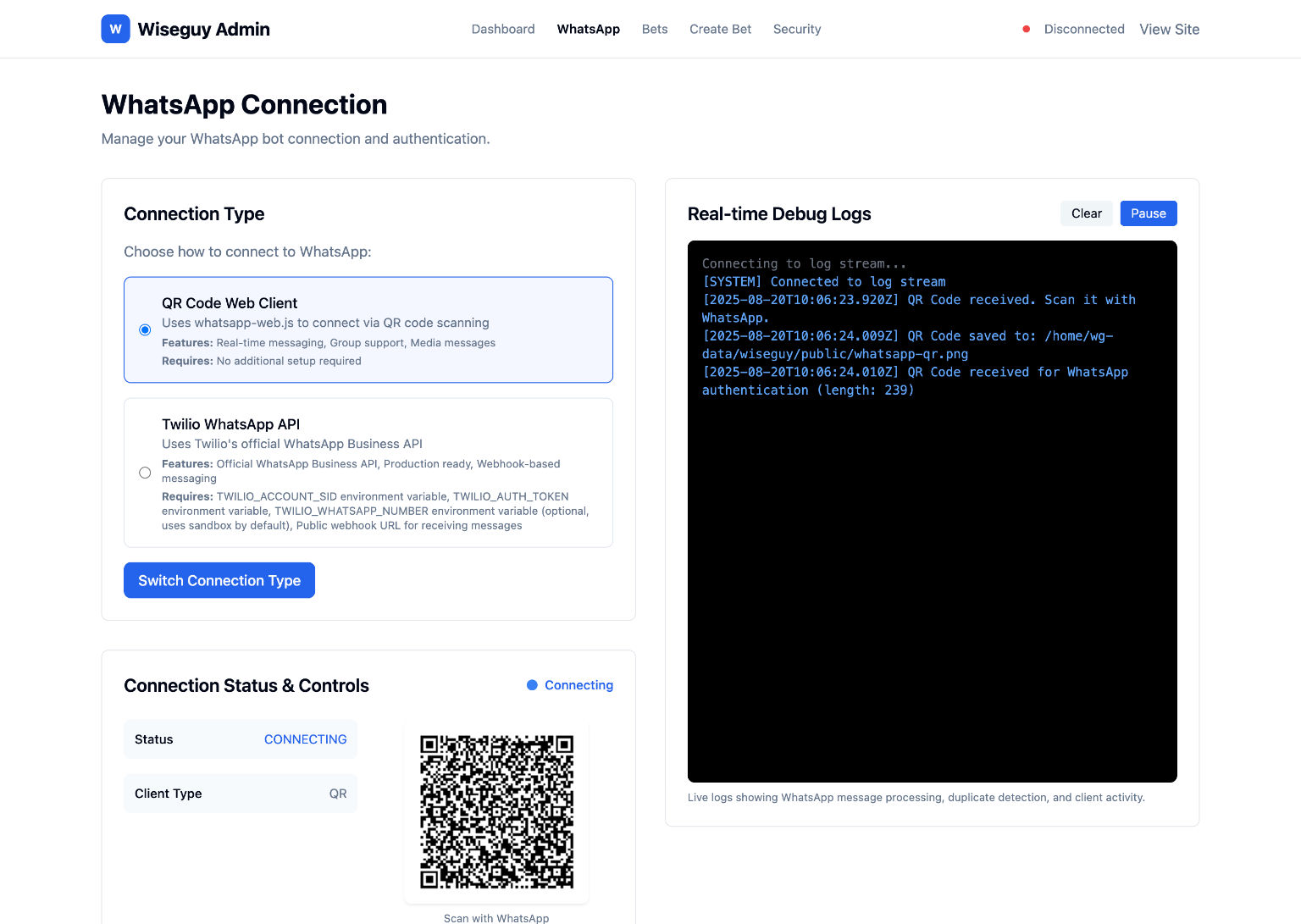Click the Switch Connection Type button
The width and height of the screenshot is (1301, 924).
click(x=219, y=580)
